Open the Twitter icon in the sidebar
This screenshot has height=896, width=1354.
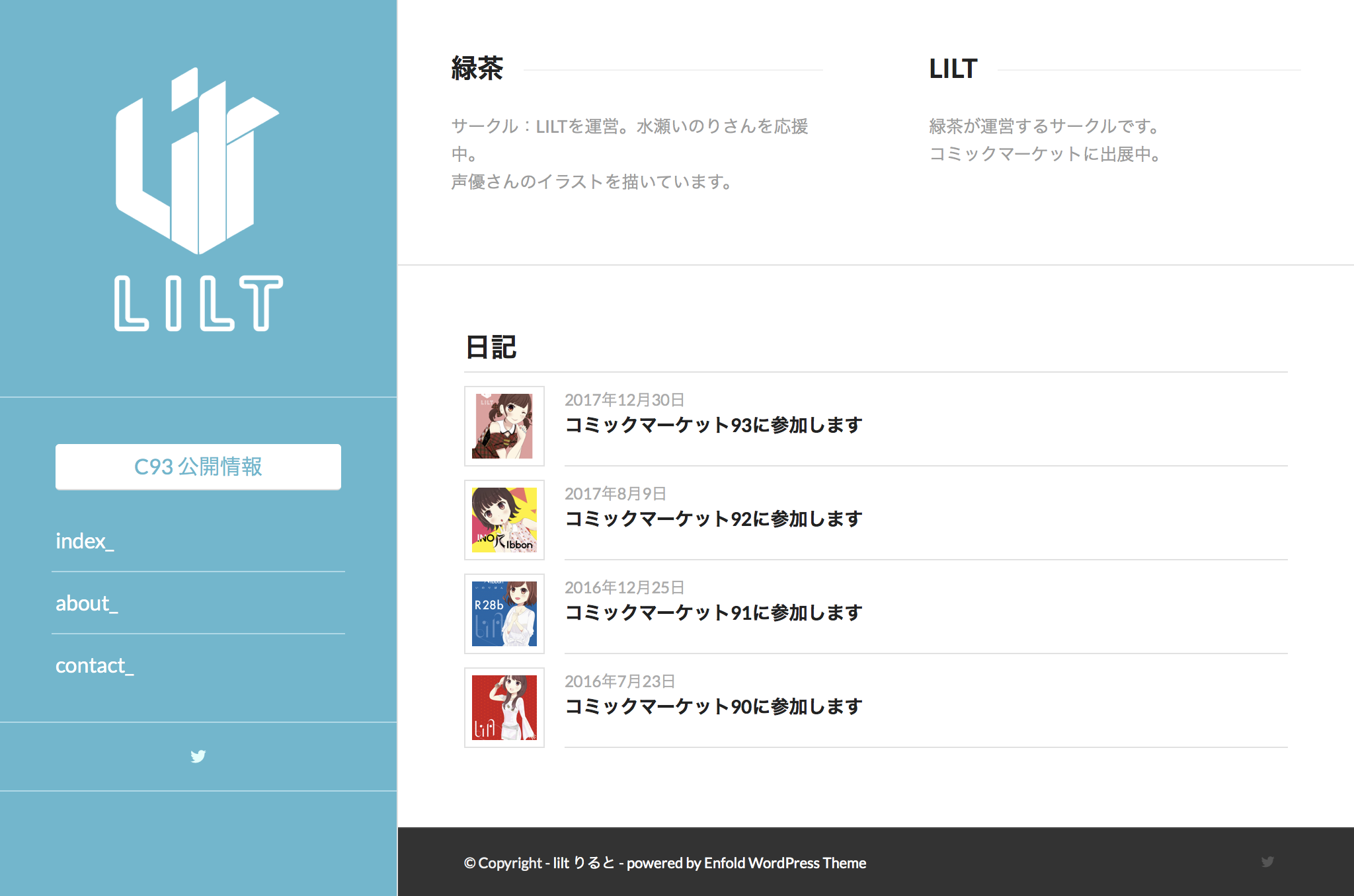(198, 756)
